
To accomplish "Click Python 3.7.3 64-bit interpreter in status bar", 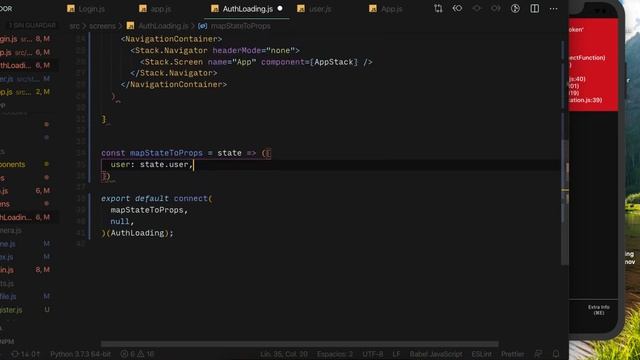I will click(80, 354).
